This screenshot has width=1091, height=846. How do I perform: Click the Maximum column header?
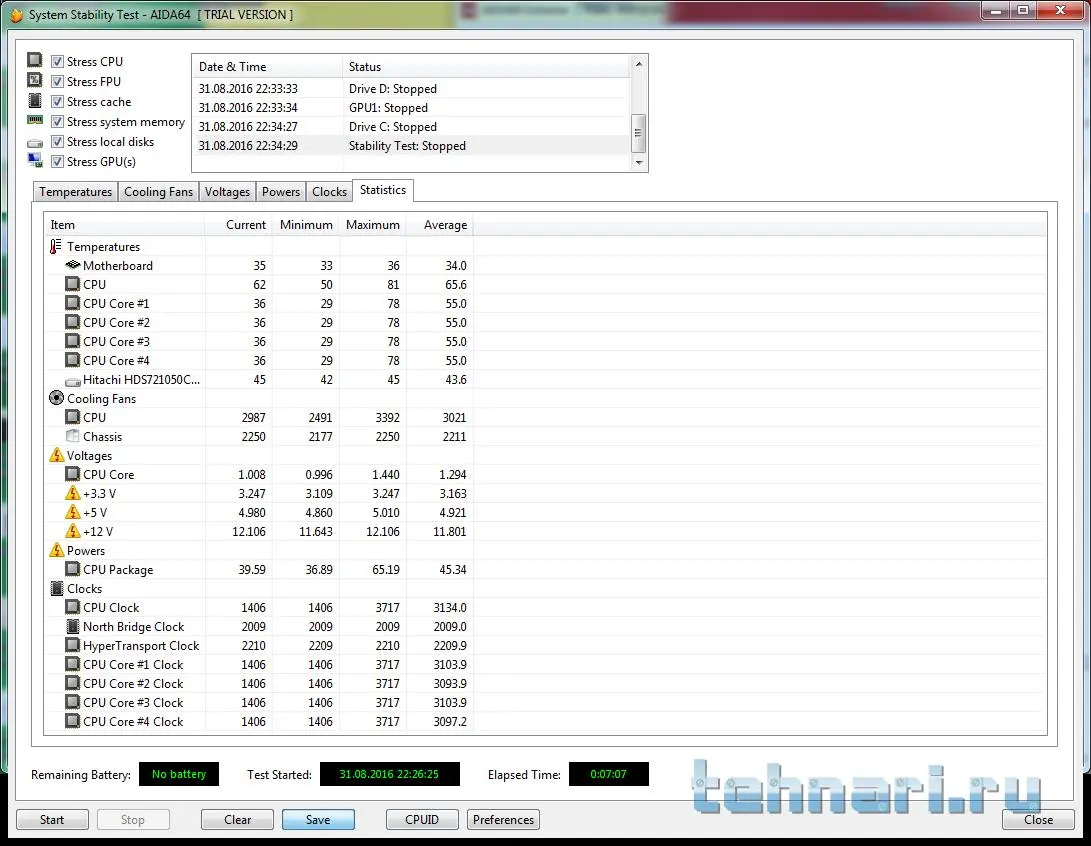click(372, 225)
